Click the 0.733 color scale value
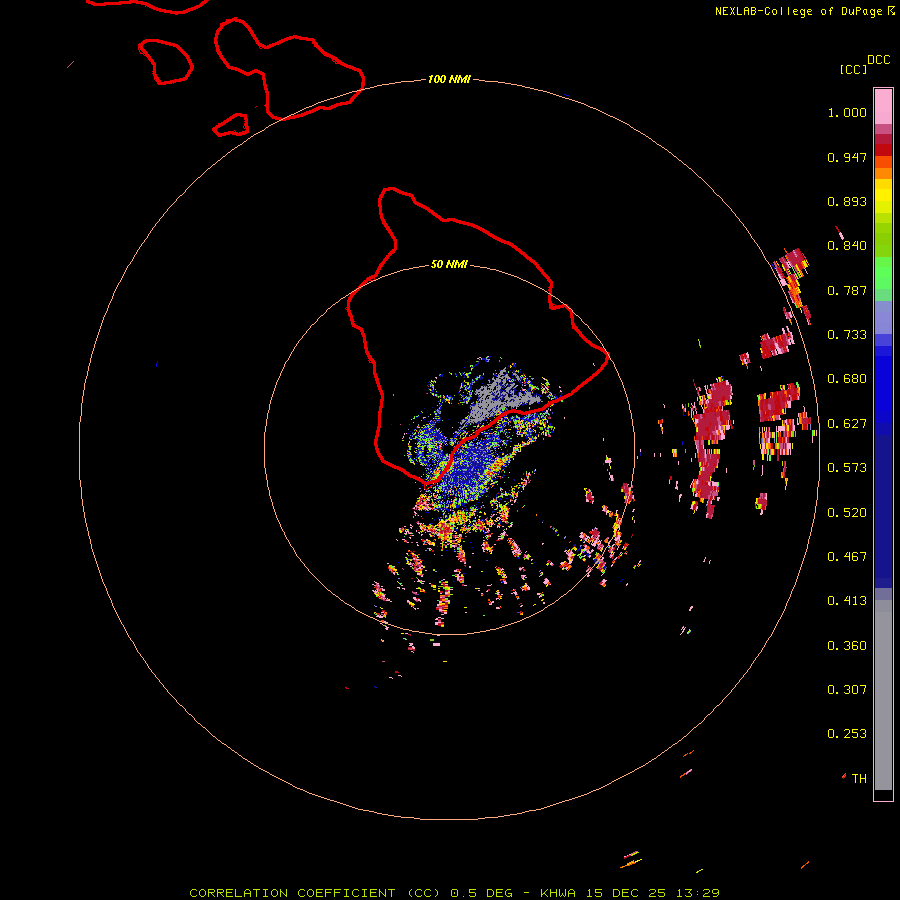 click(847, 335)
